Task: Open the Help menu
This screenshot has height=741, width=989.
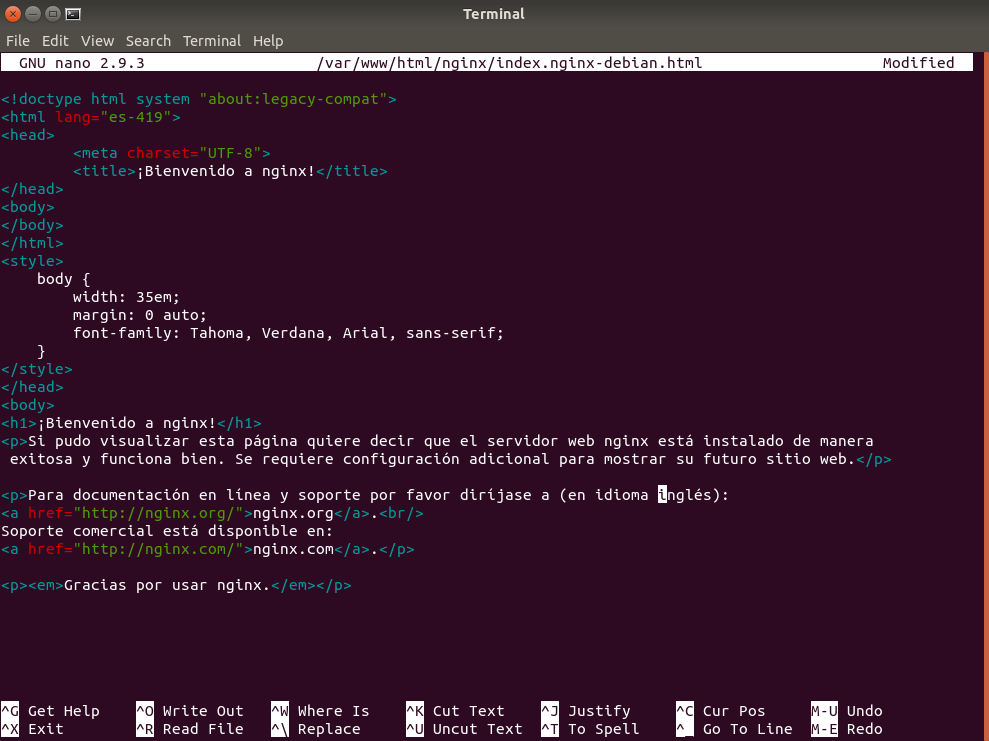Action: point(268,41)
